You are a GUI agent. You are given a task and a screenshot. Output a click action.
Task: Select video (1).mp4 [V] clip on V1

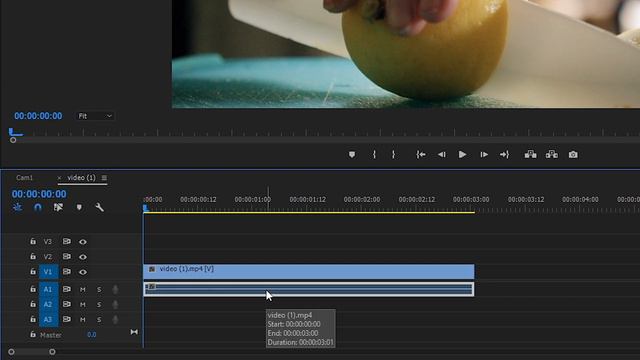click(309, 272)
